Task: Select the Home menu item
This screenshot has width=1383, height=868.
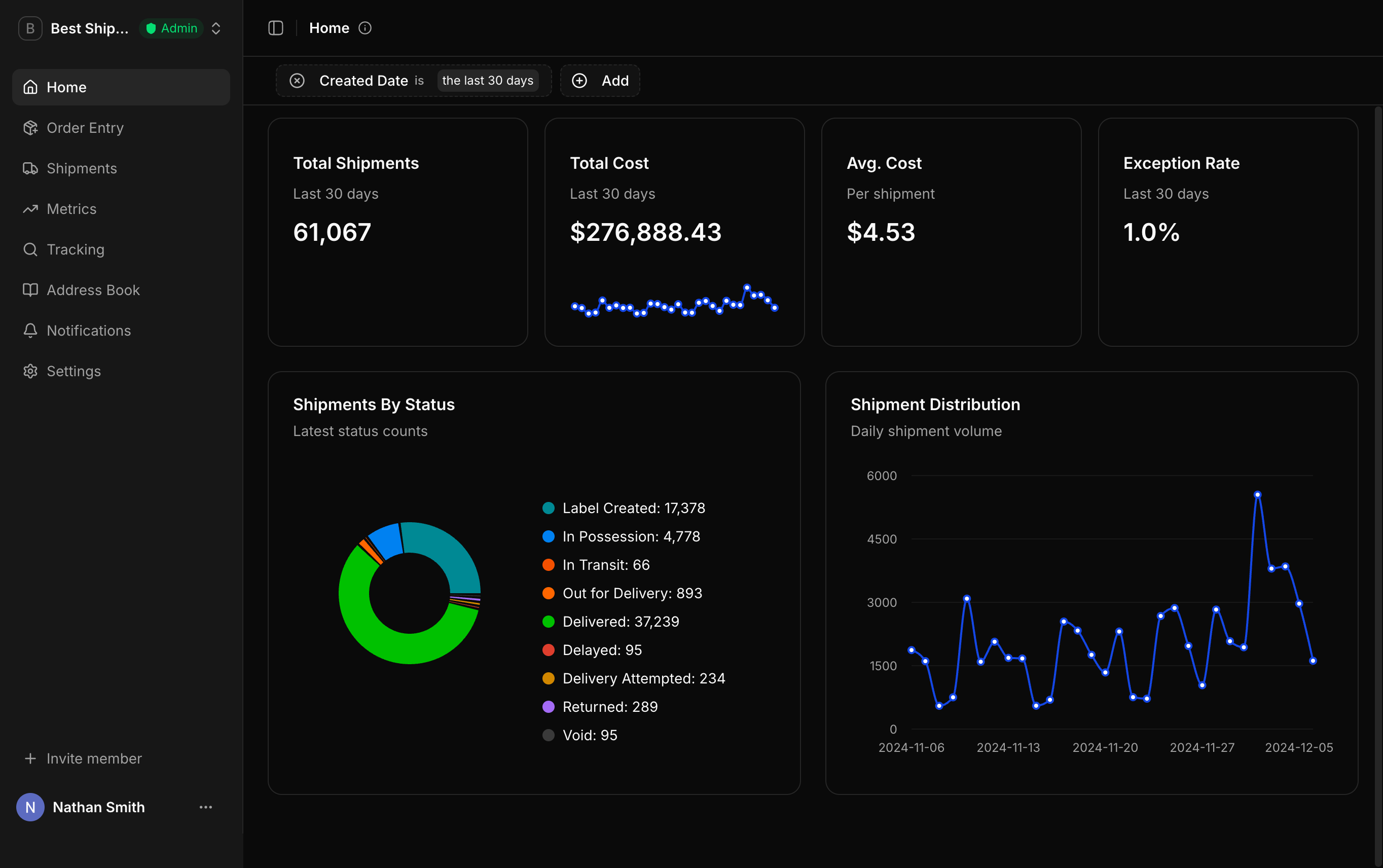Action: 66,87
